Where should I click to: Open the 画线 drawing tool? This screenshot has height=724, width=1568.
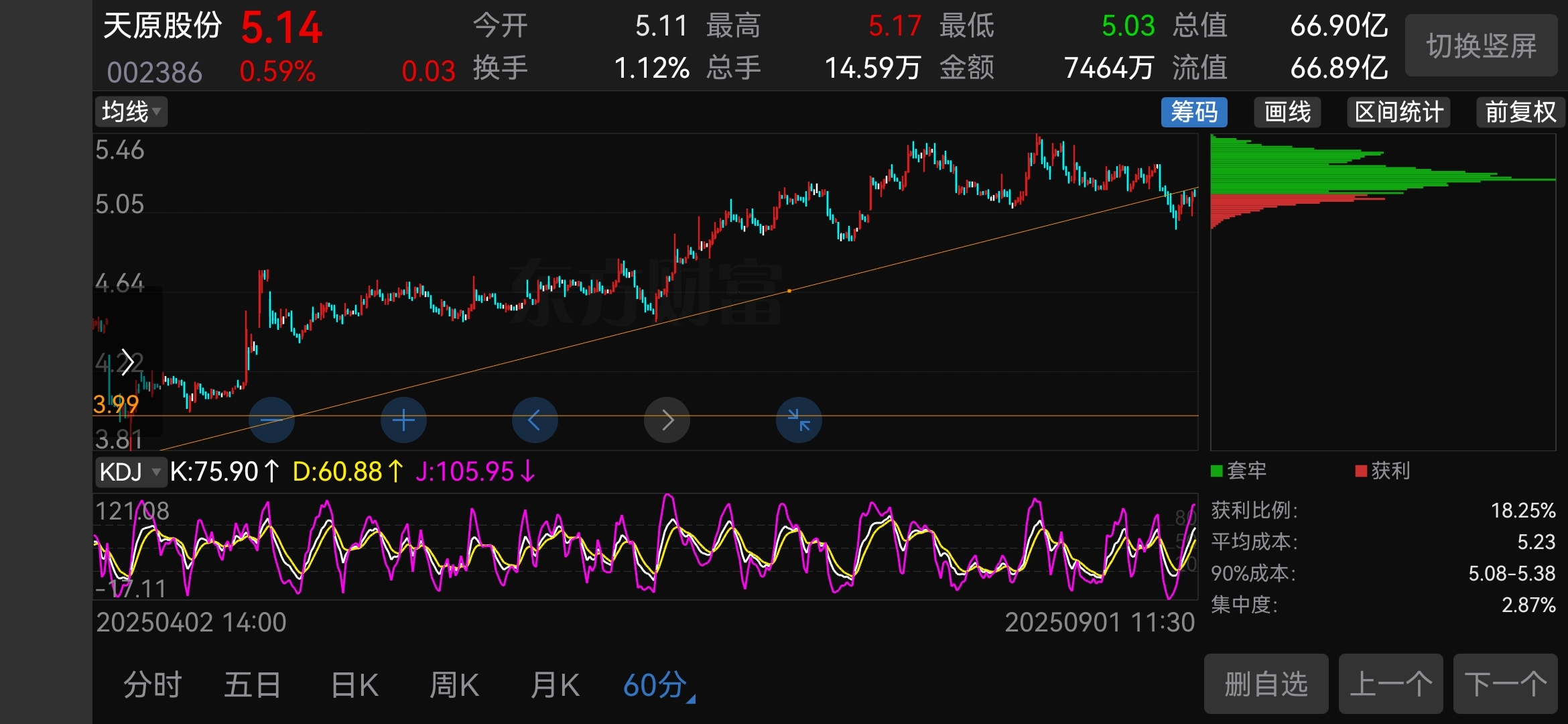[1287, 111]
